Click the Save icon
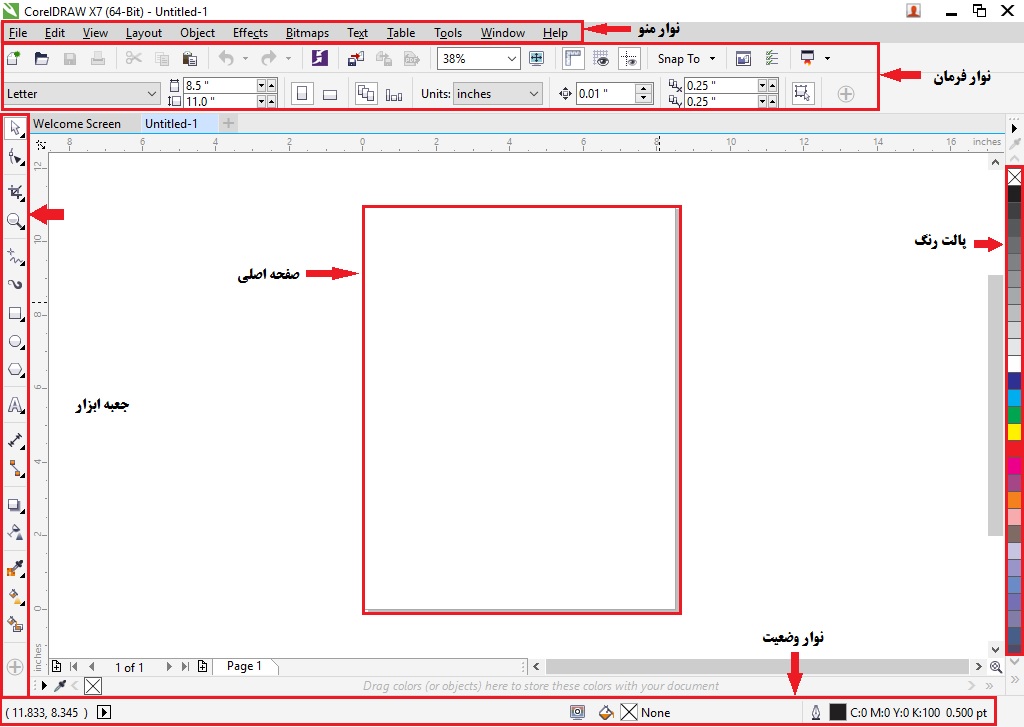This screenshot has height=727, width=1024. pos(70,59)
